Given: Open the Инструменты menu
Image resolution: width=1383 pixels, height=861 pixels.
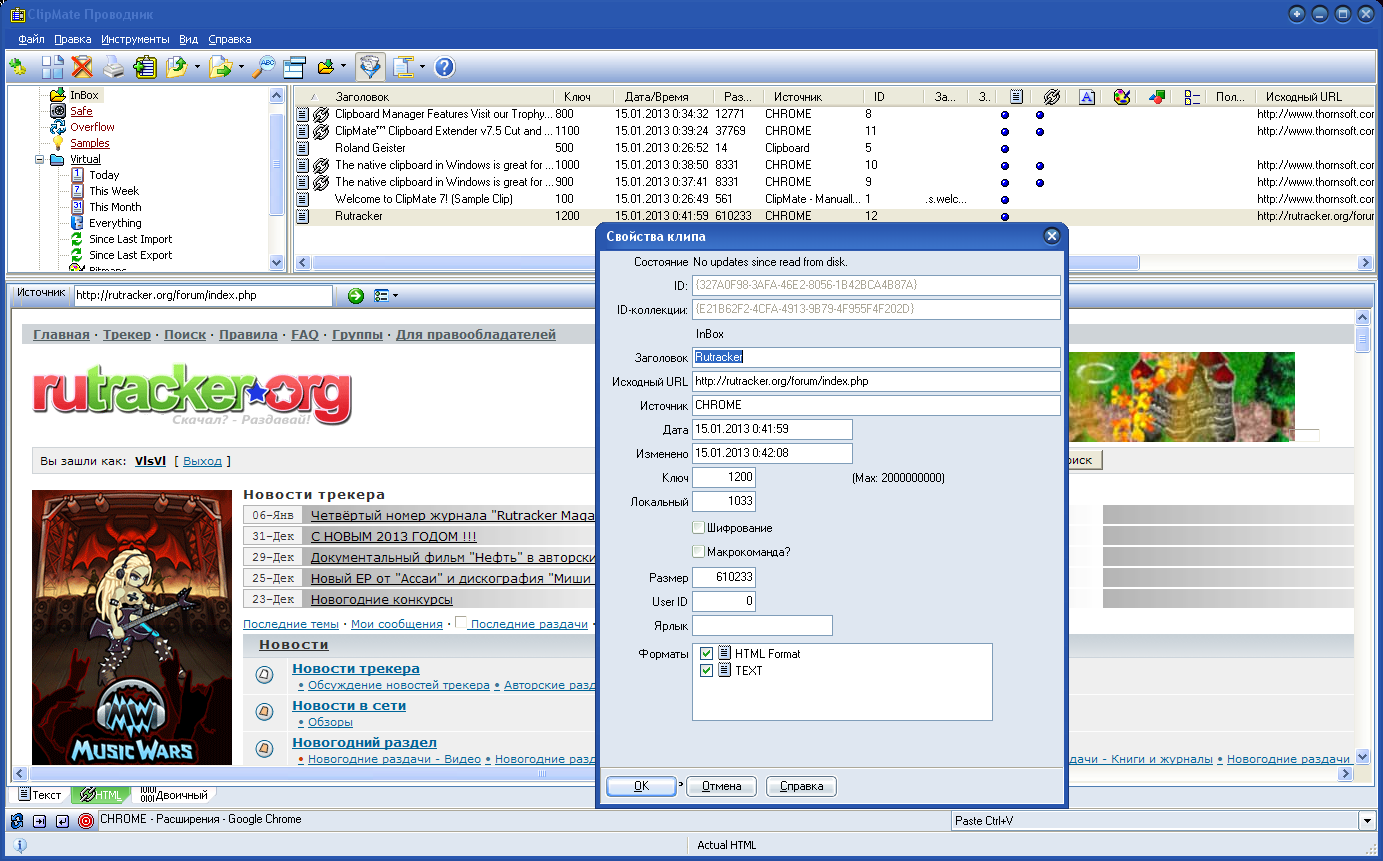Looking at the screenshot, I should tap(135, 39).
